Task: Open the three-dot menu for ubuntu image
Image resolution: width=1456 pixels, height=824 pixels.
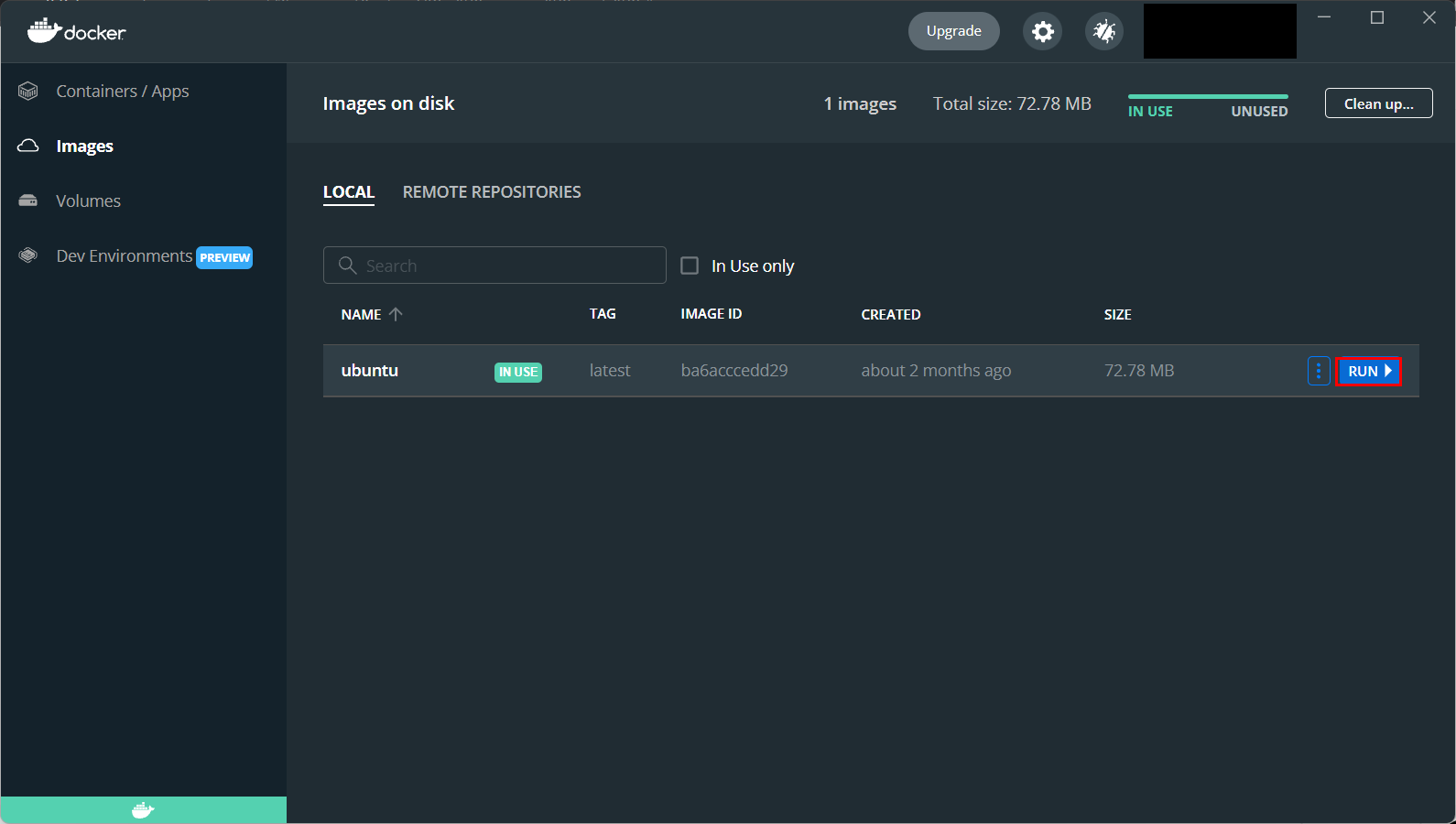Action: [x=1319, y=371]
